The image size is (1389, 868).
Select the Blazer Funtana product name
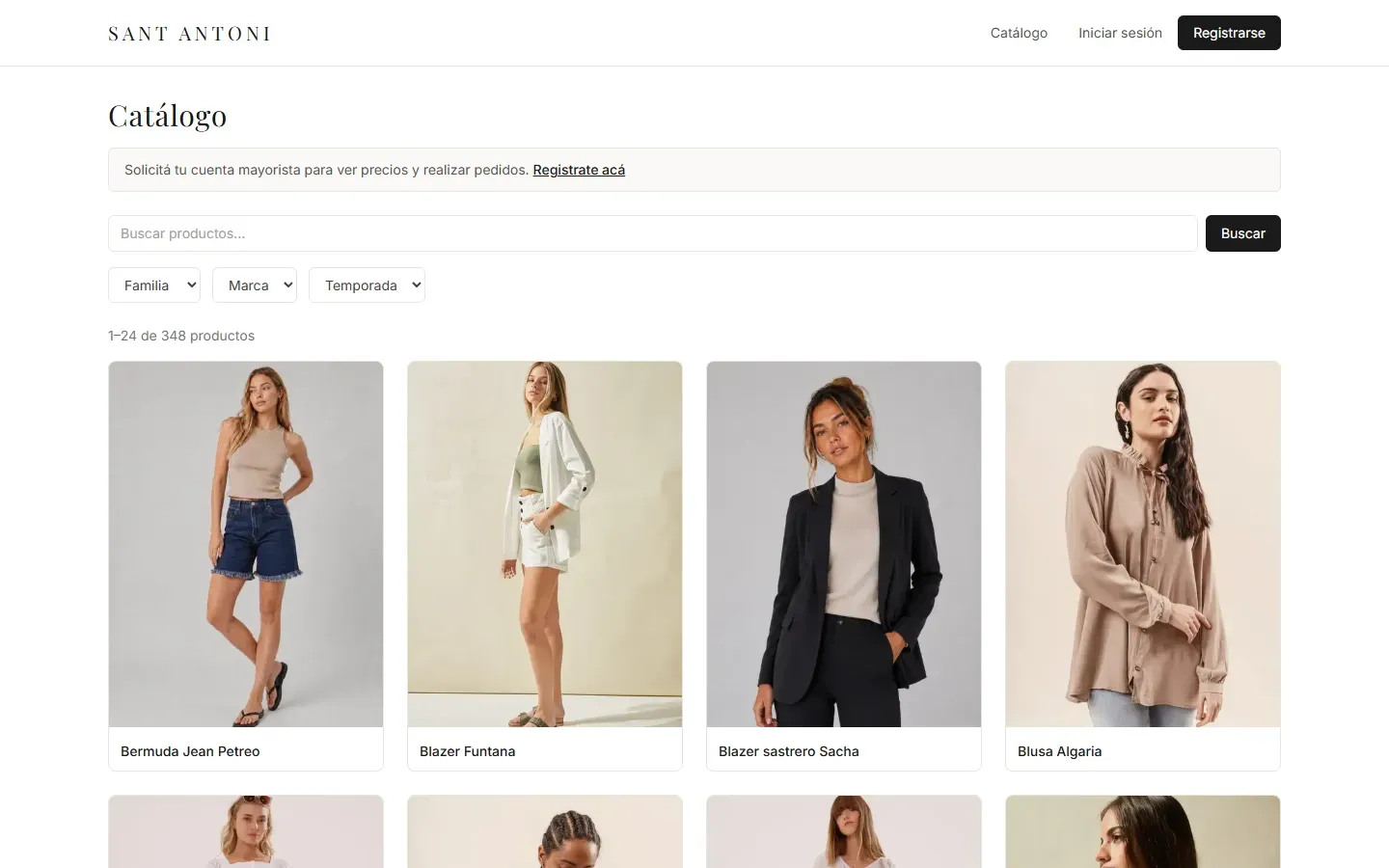click(467, 751)
